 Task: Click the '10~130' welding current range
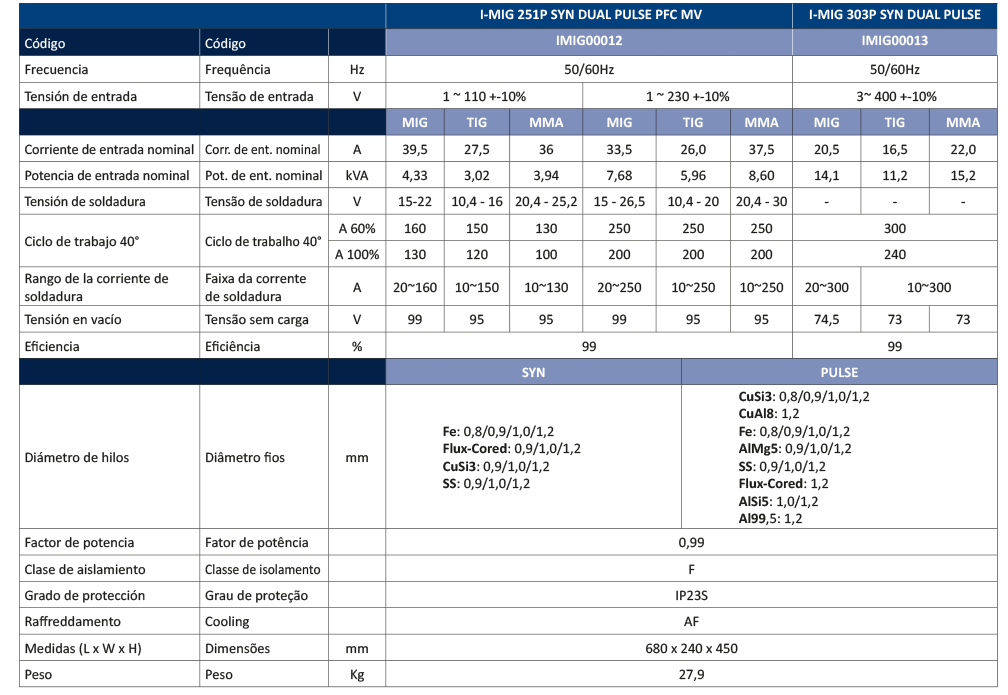546,287
